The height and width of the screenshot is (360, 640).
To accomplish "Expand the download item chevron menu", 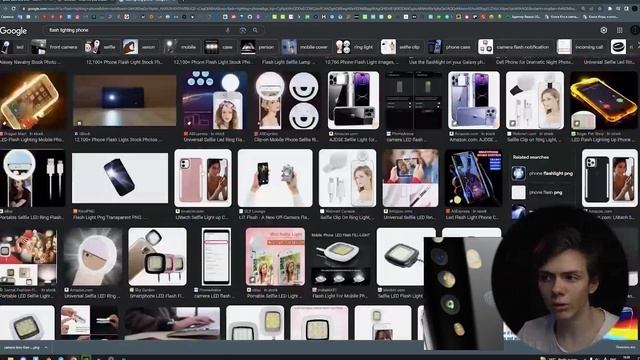I will pos(46,347).
